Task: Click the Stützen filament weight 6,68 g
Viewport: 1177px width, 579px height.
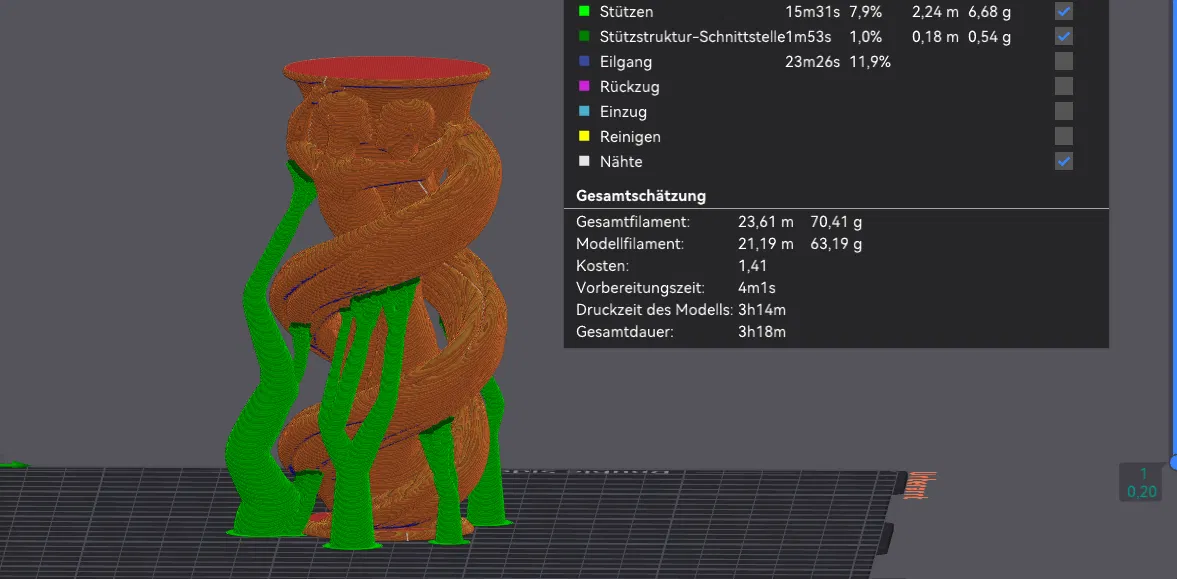Action: tap(989, 12)
